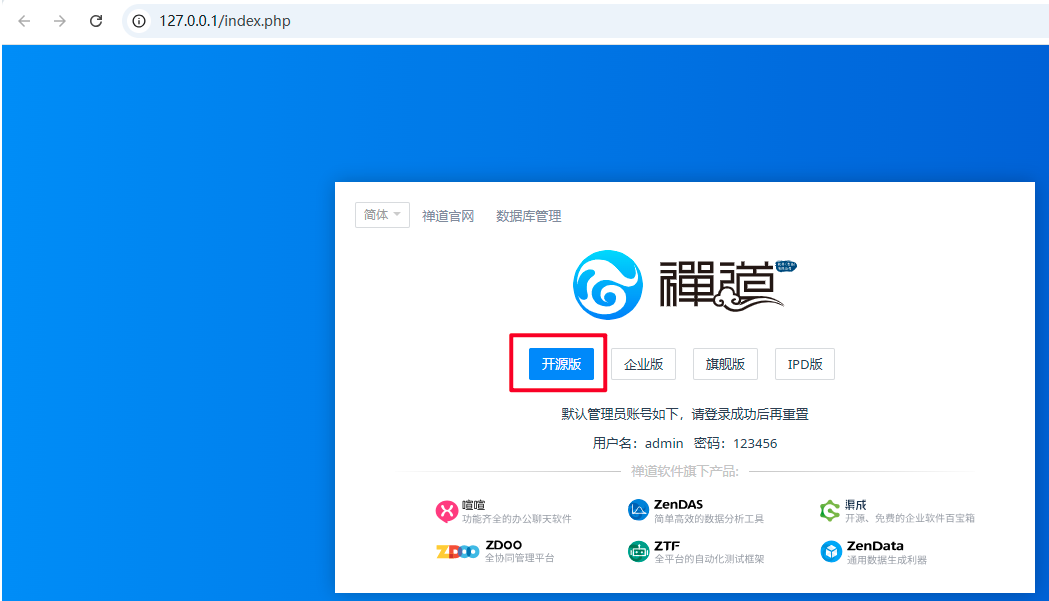The height and width of the screenshot is (601, 1049).
Task: Click the ZTF robot icon
Action: pyautogui.click(x=638, y=552)
